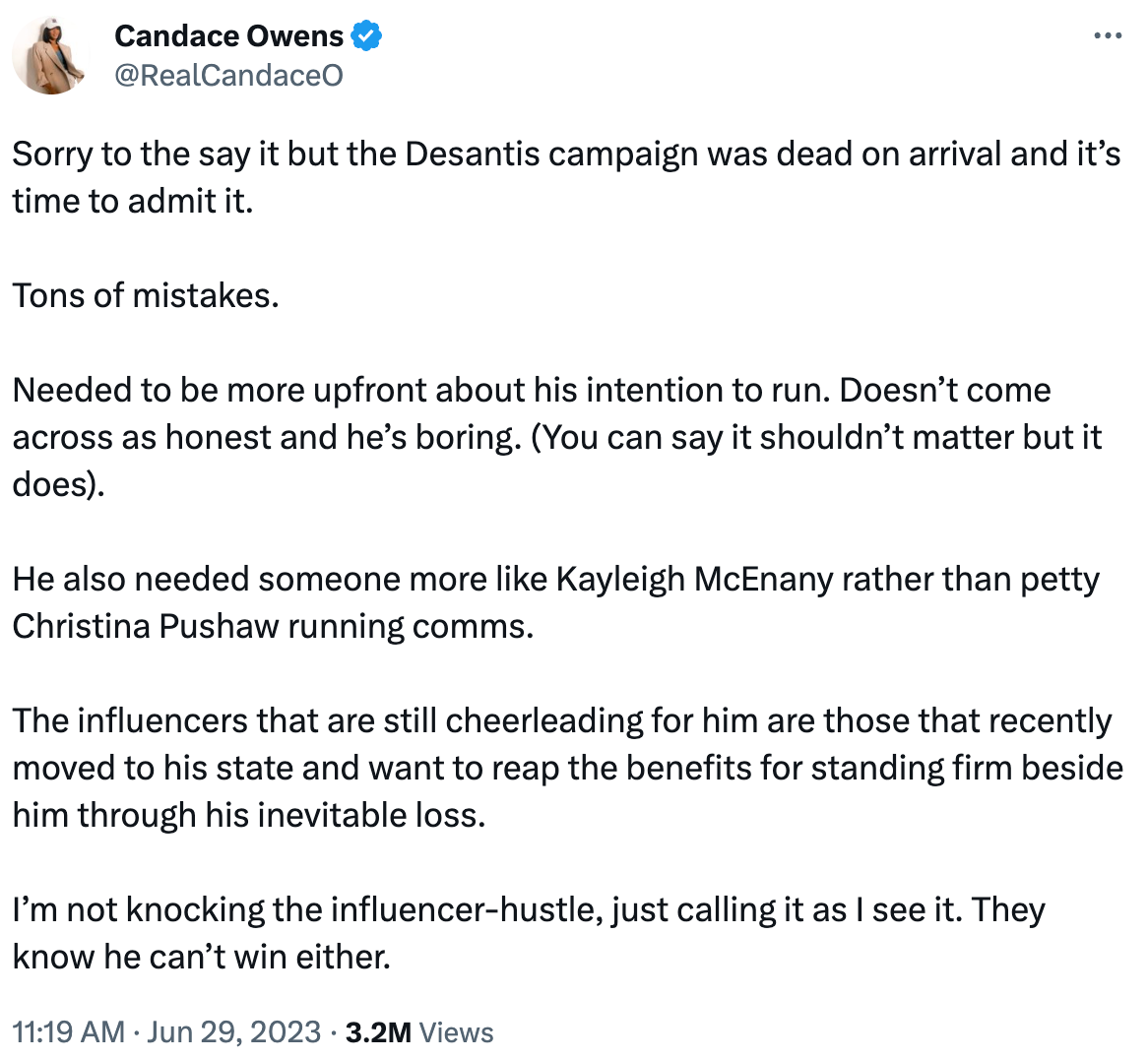
Task: Click the Jun 29, 2023 date
Action: [233, 1031]
